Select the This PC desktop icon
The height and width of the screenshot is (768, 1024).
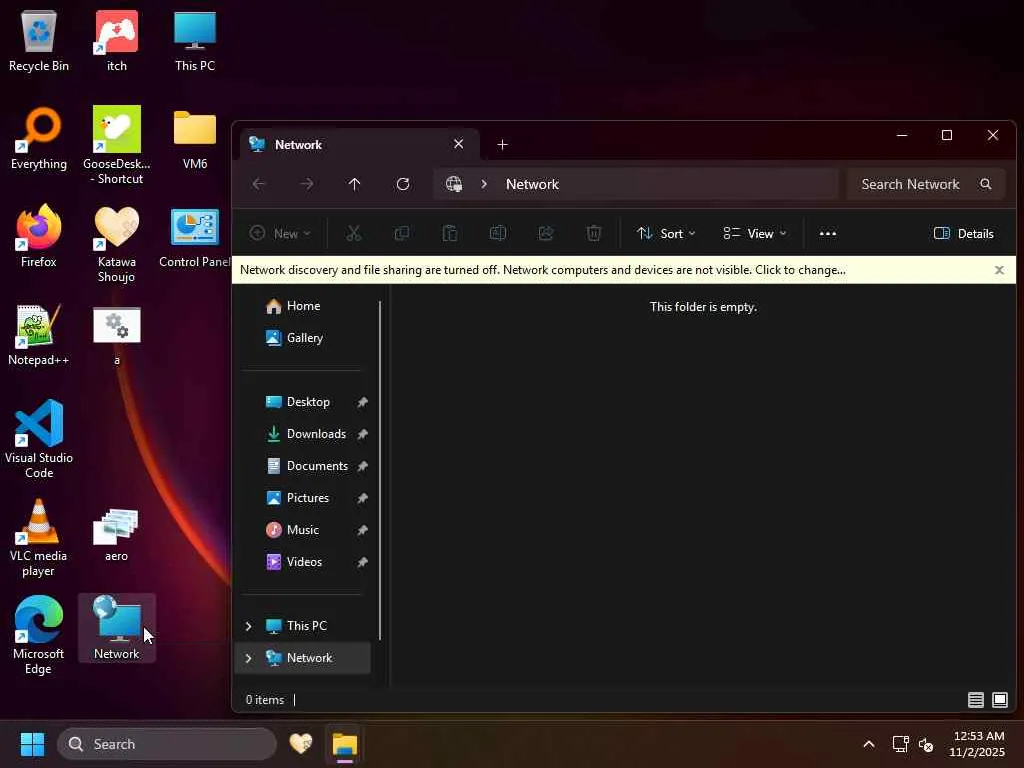[x=195, y=40]
